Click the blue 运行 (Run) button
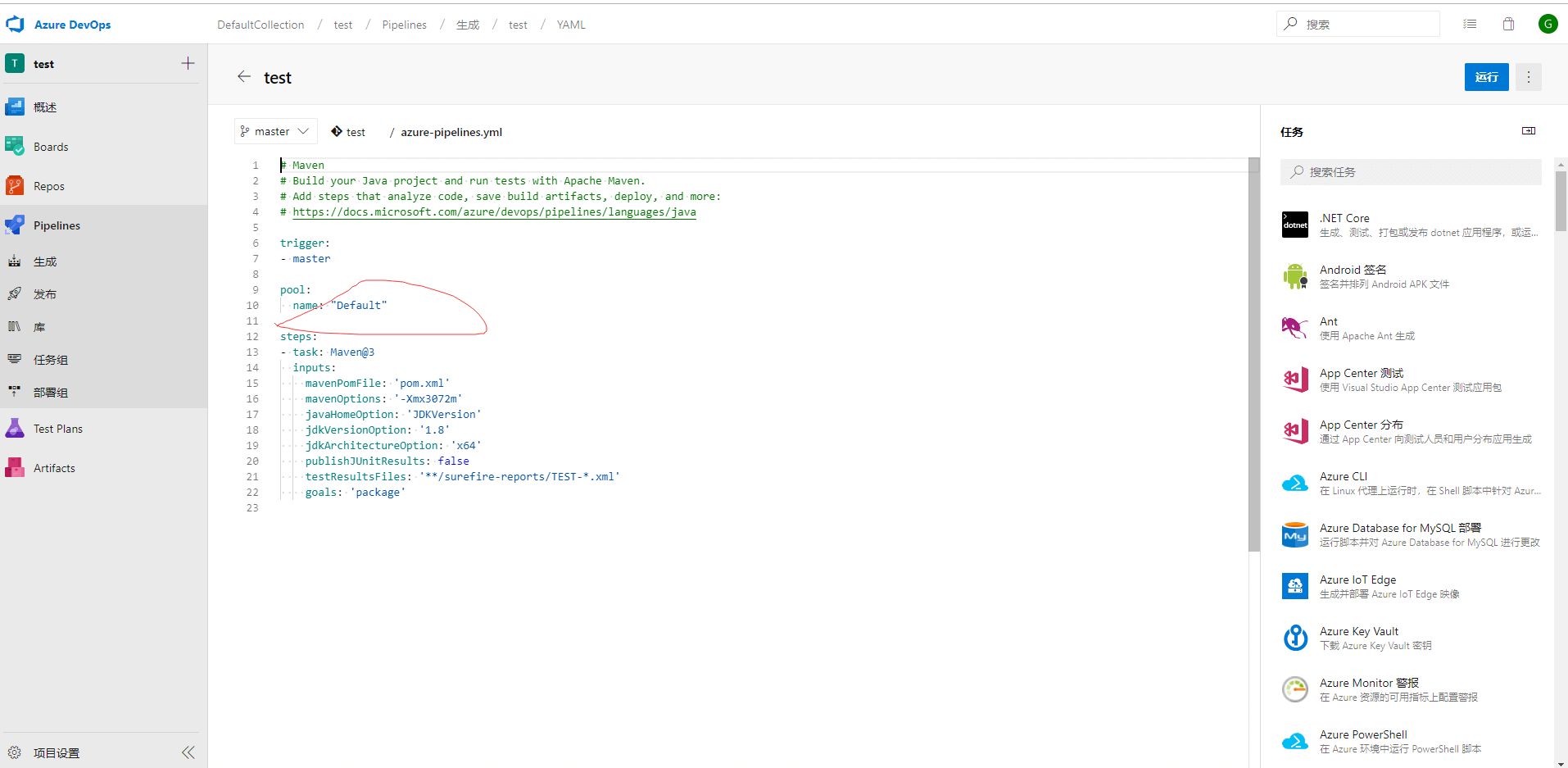This screenshot has height=768, width=1568. (1486, 77)
